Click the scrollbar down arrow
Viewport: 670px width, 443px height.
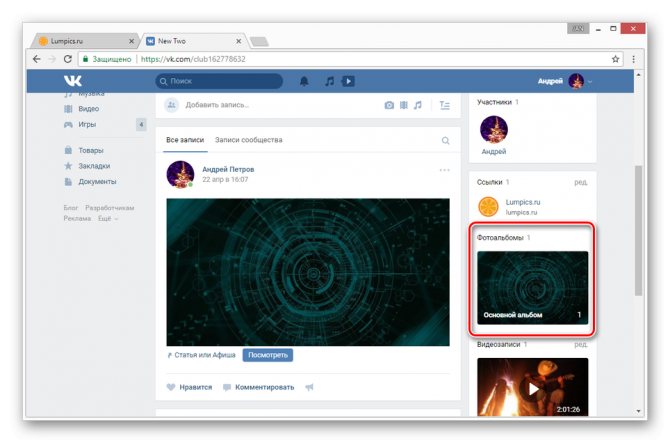[638, 411]
